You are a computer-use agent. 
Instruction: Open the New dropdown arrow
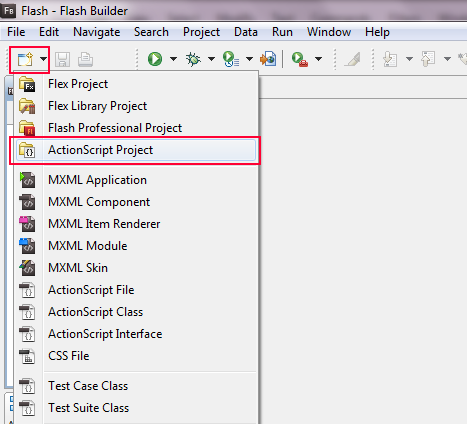[43, 59]
